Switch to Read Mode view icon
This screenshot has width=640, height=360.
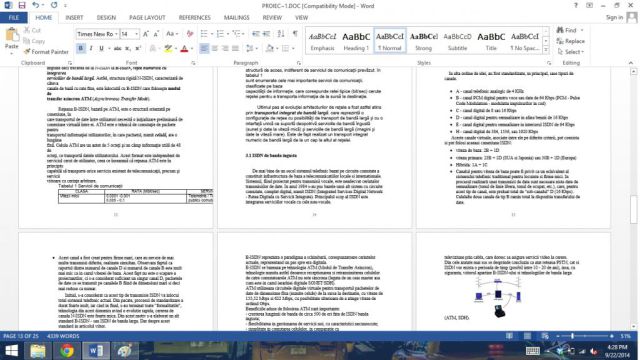pyautogui.click(x=509, y=336)
